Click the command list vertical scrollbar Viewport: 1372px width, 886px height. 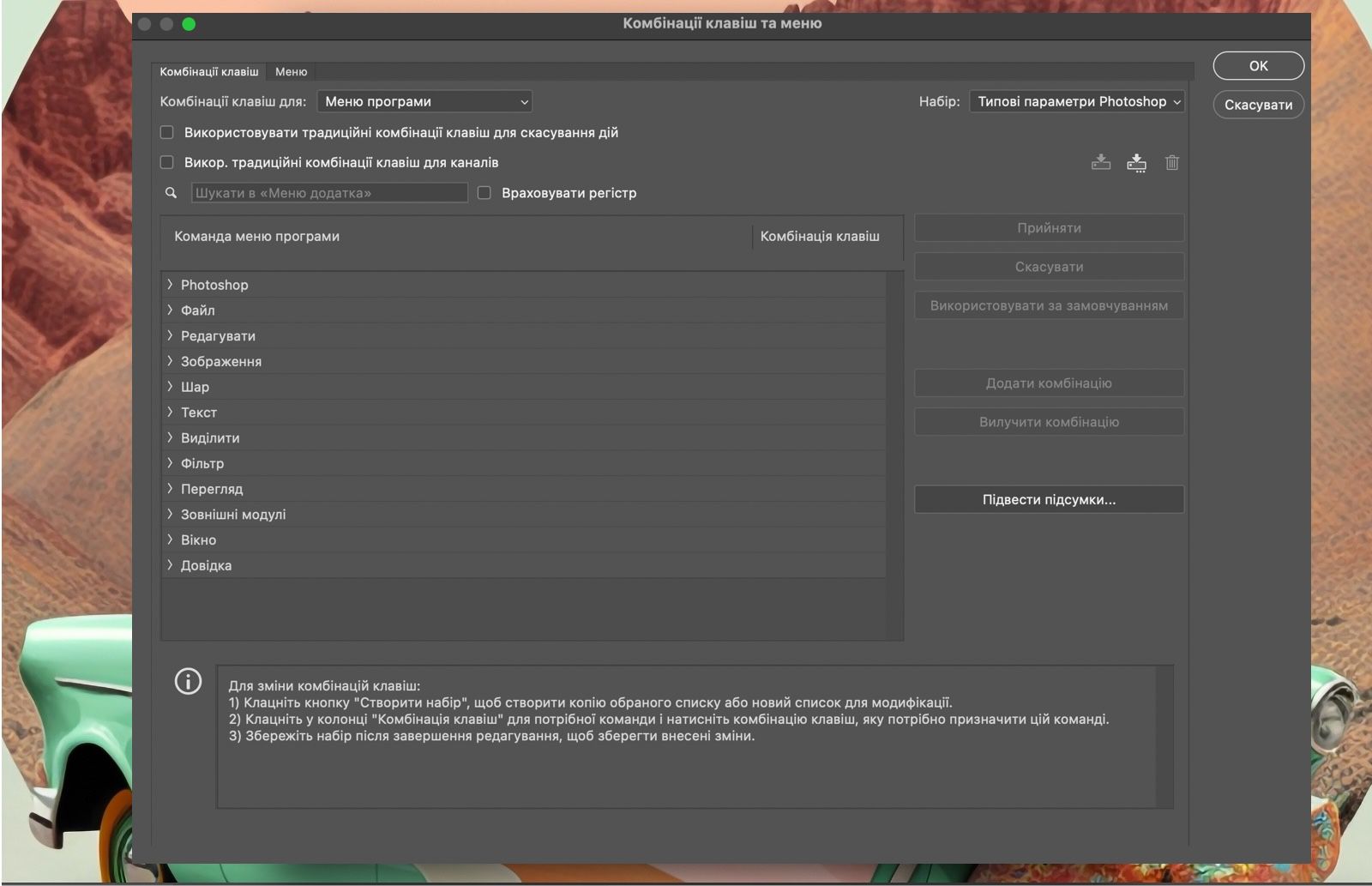point(894,455)
